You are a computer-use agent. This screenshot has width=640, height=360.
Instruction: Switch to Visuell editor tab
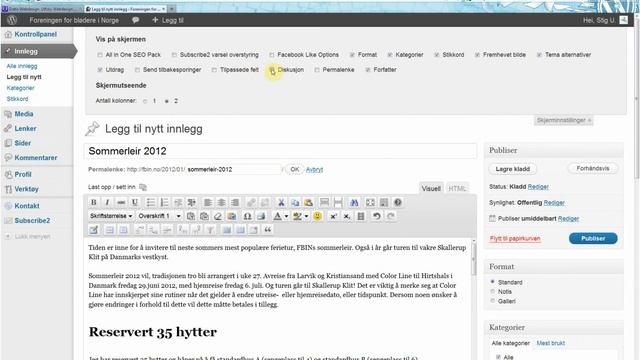pos(431,189)
